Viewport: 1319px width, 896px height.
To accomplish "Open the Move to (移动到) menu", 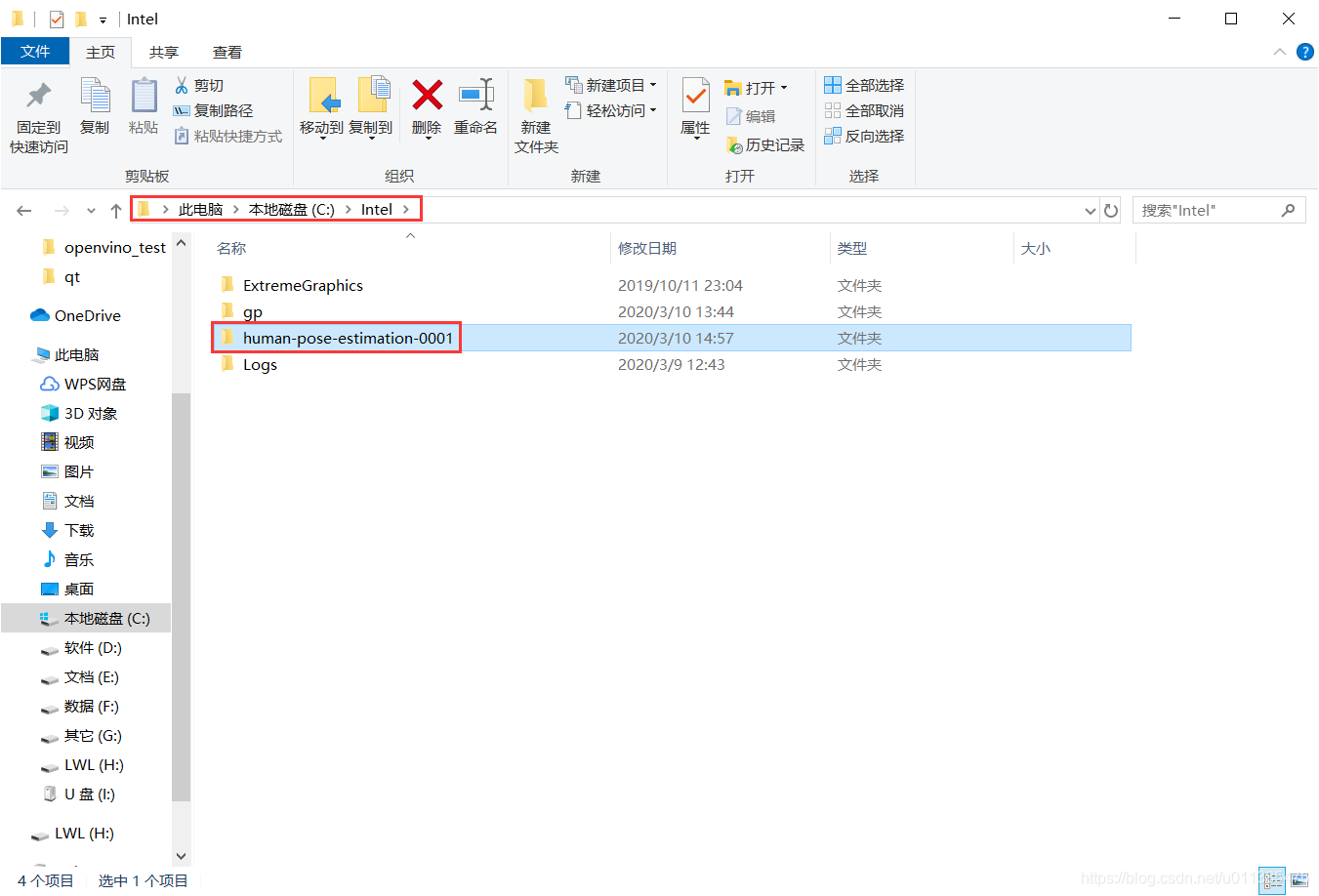I will pos(321,107).
